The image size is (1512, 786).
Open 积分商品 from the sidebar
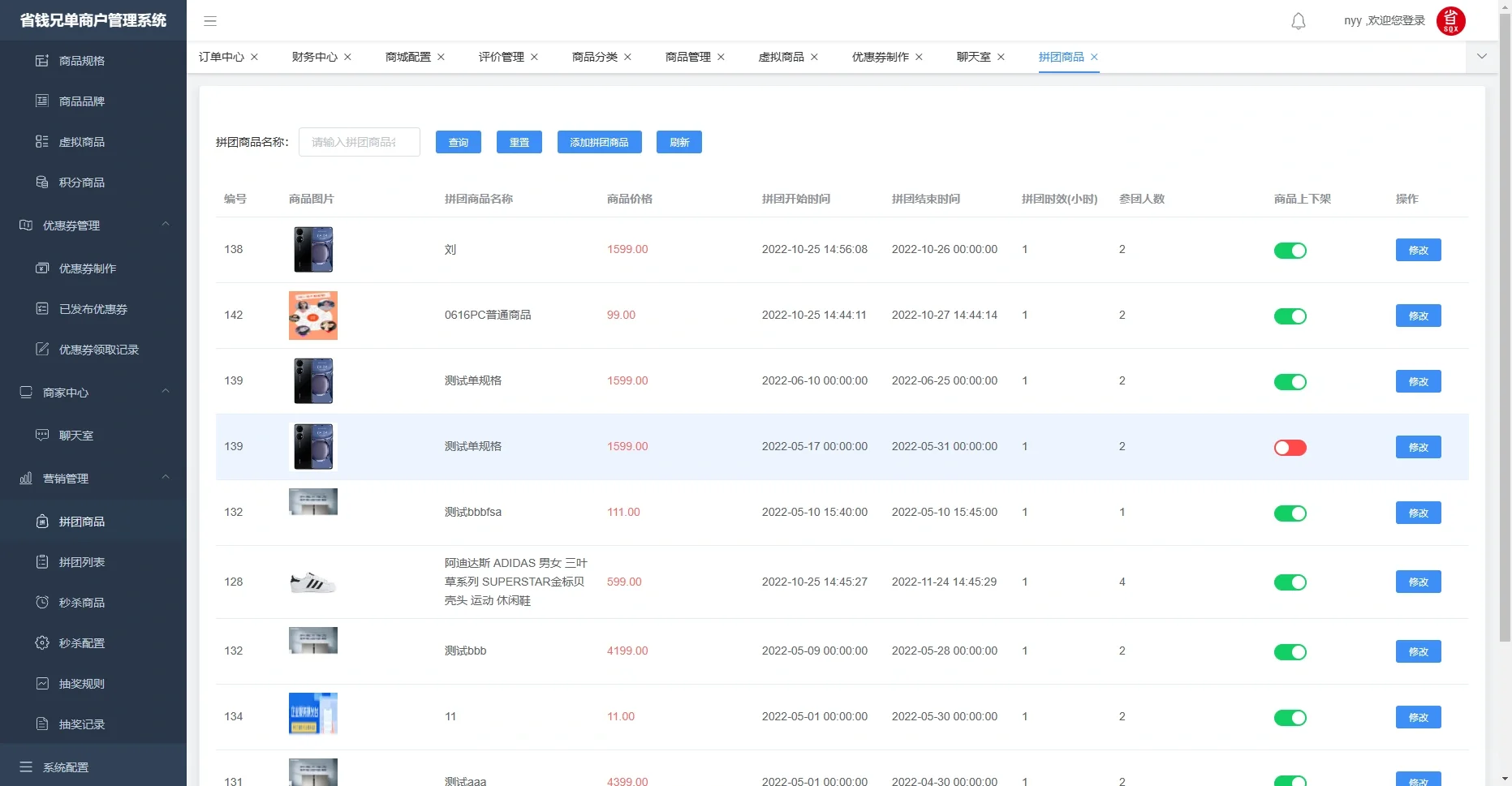81,182
